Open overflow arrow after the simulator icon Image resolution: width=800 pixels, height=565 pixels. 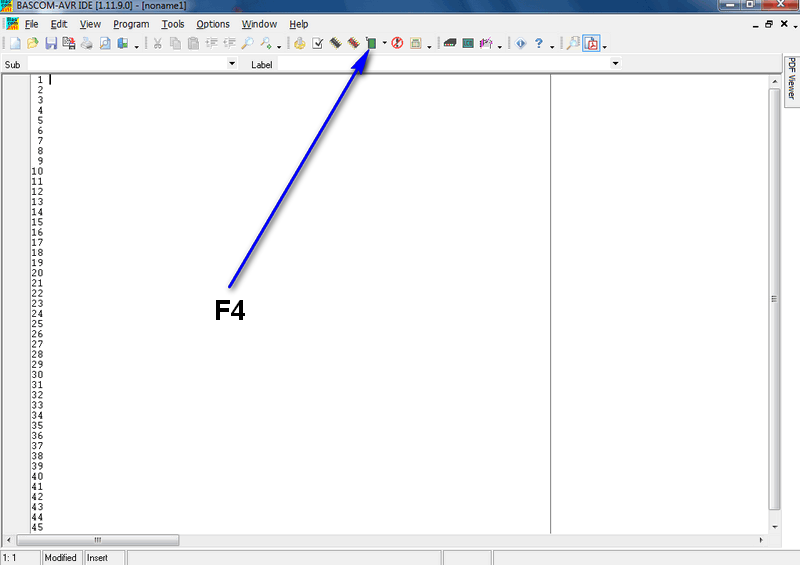click(429, 47)
